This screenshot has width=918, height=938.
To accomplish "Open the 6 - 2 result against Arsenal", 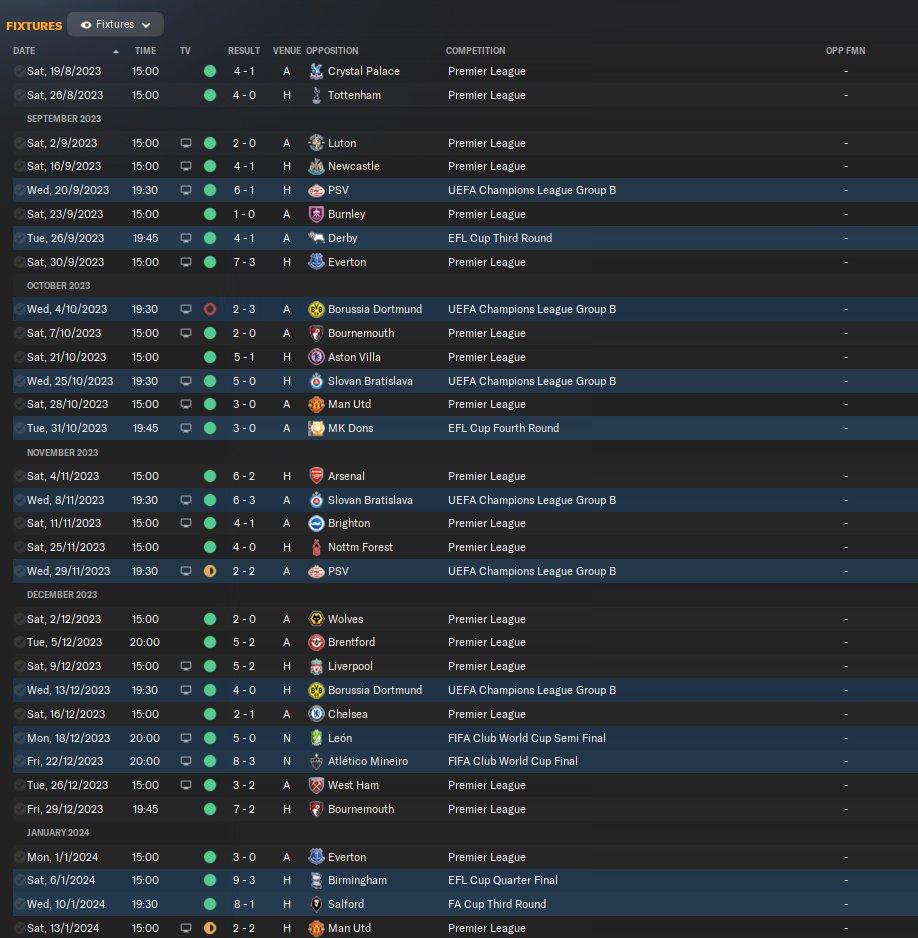I will (x=244, y=476).
